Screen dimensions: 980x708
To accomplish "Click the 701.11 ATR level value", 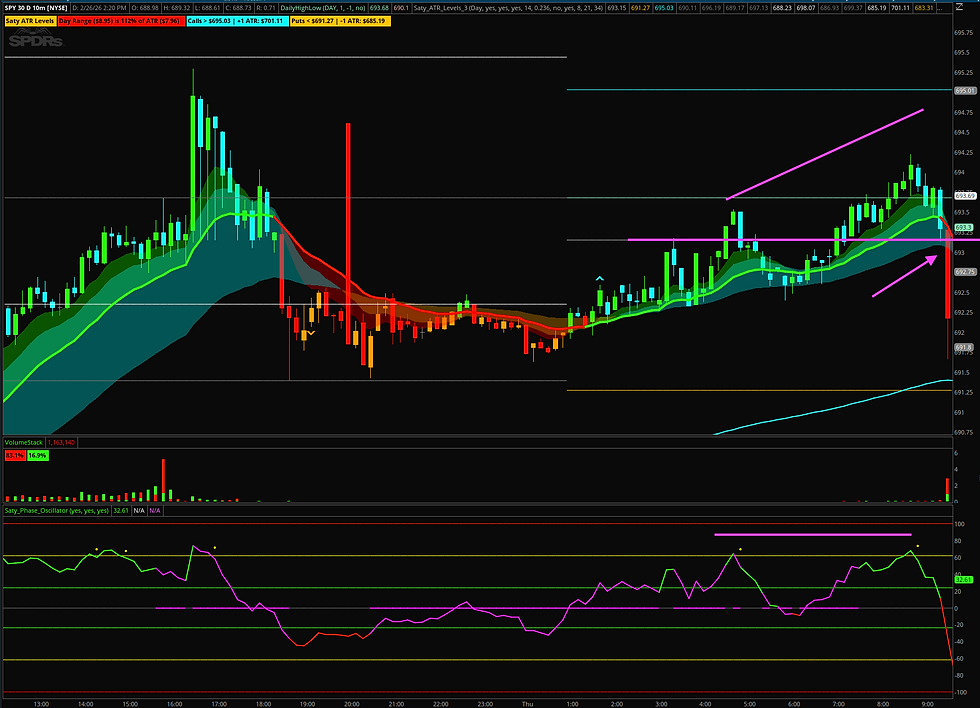I will pos(901,8).
